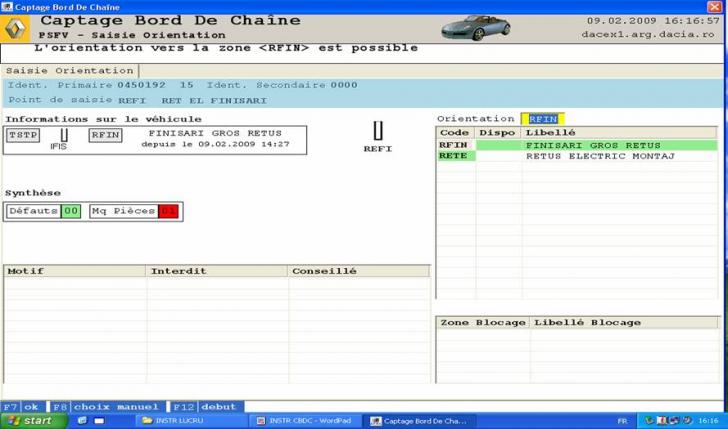Click Ident. Primaire value 0450192
The width and height of the screenshot is (728, 429).
pos(141,85)
